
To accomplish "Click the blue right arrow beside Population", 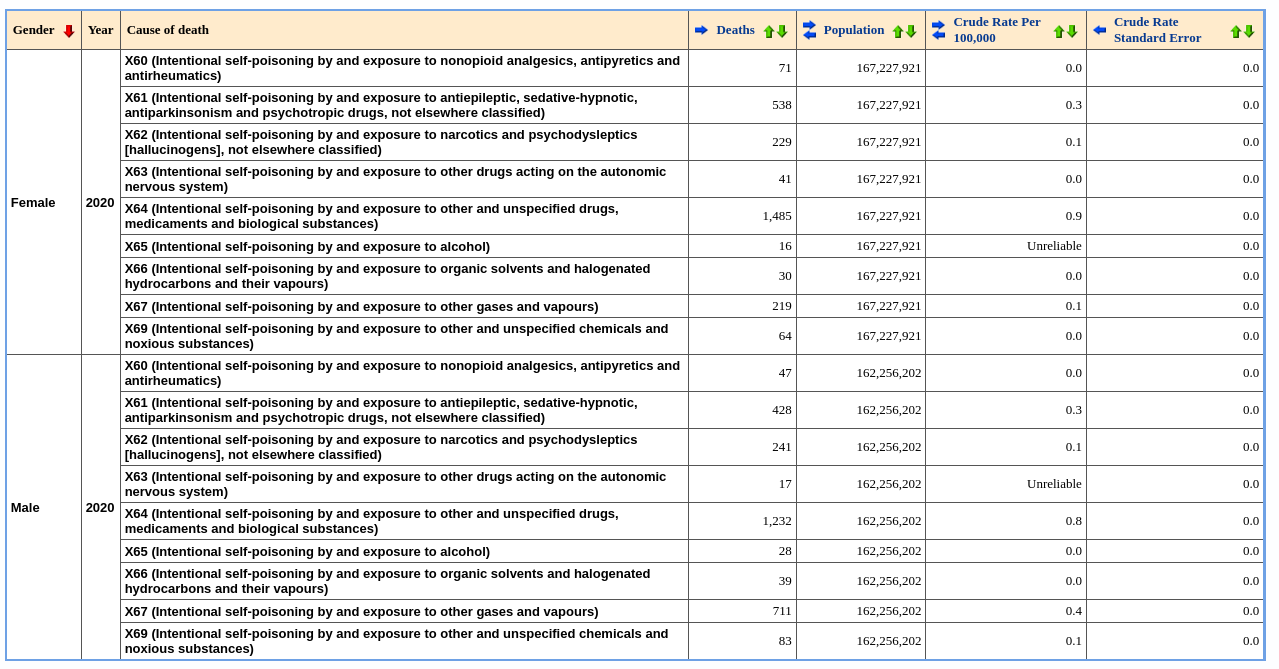I will [809, 25].
